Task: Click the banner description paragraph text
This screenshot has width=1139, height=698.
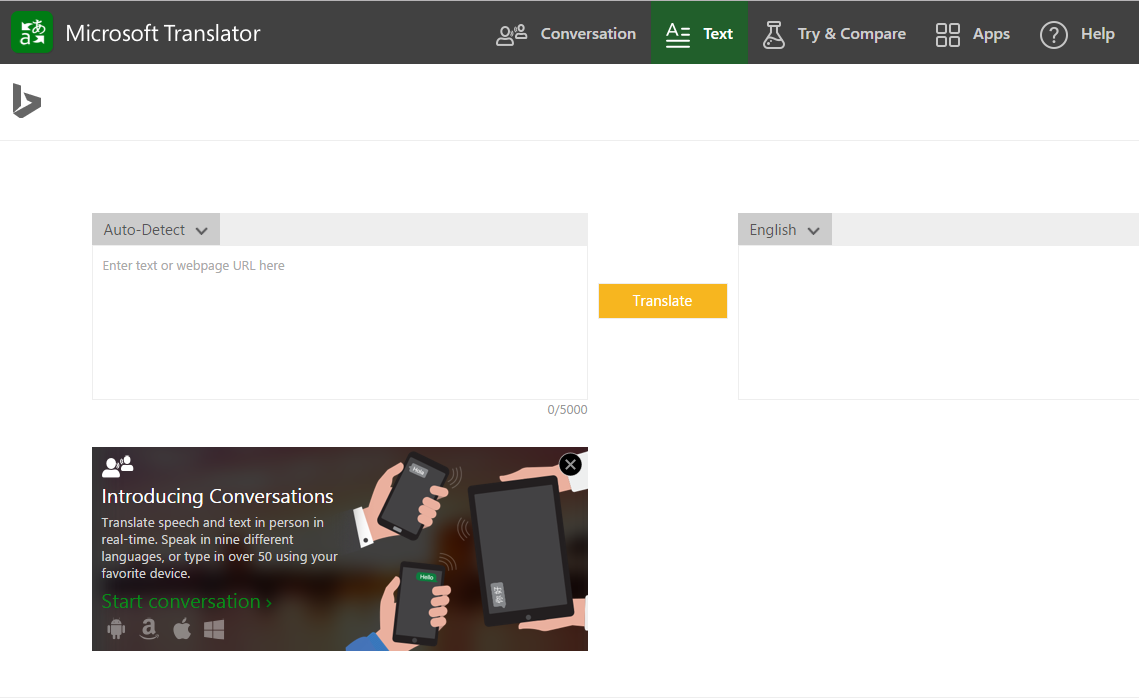Action: [x=219, y=548]
